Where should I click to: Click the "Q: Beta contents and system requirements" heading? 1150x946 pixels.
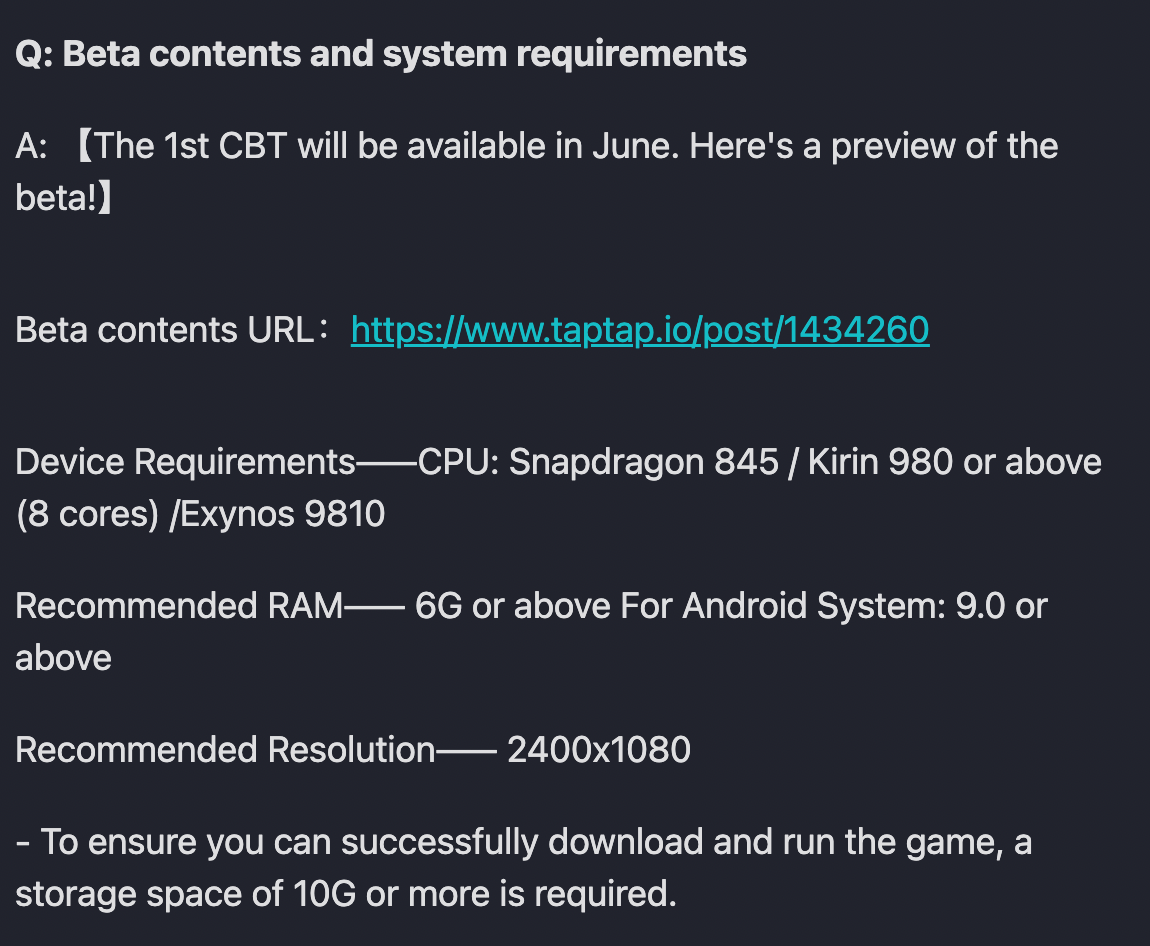[x=381, y=54]
